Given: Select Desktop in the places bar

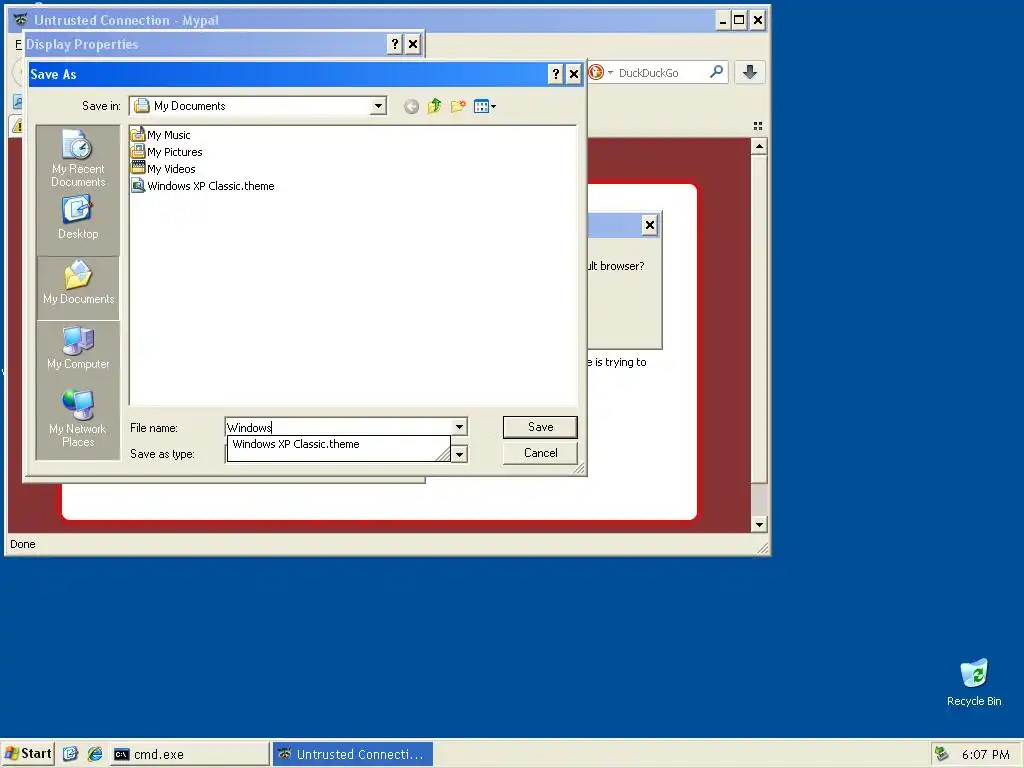Looking at the screenshot, I should [78, 219].
